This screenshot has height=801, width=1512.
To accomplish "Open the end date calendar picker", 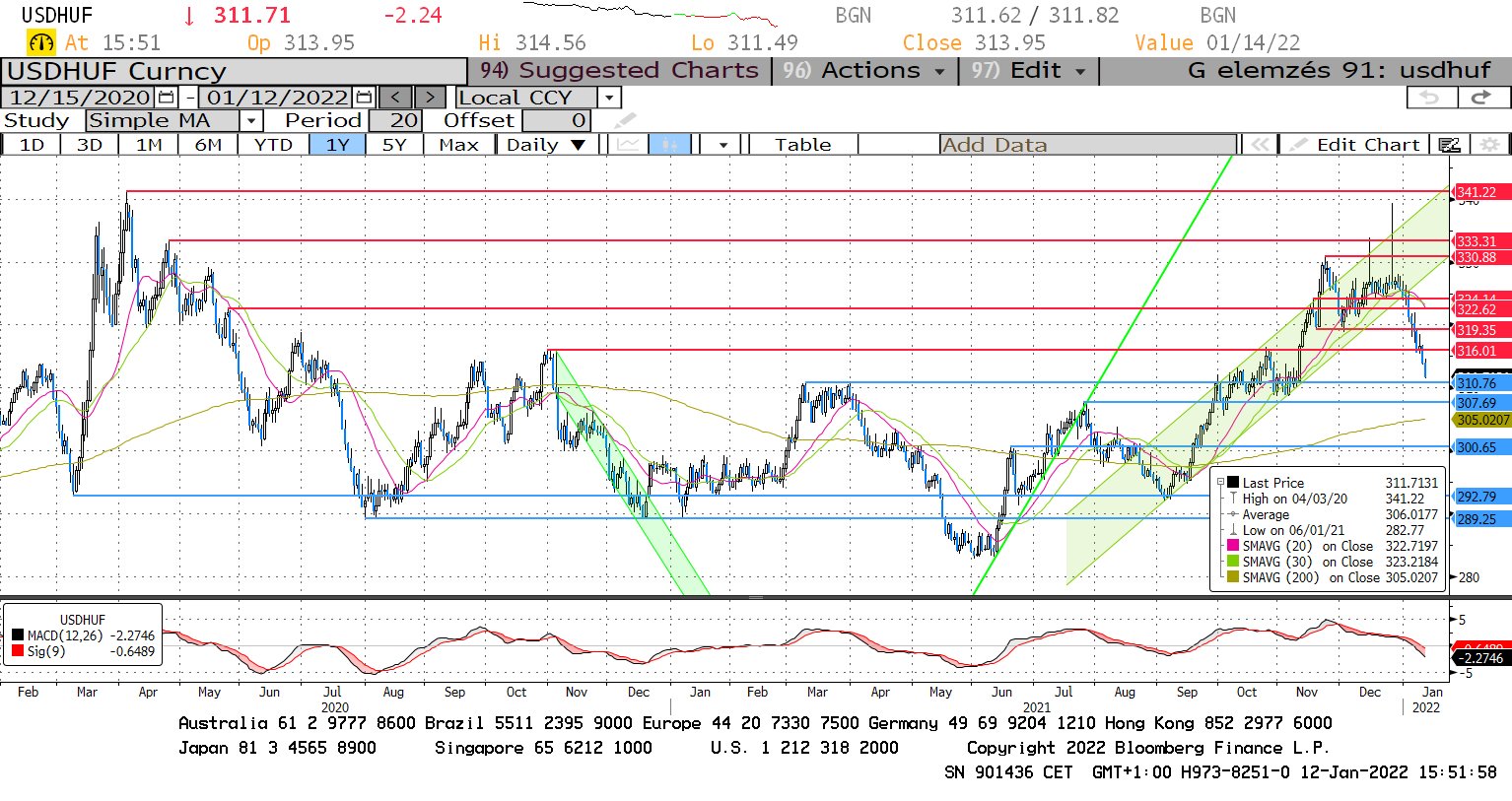I will pos(364,98).
